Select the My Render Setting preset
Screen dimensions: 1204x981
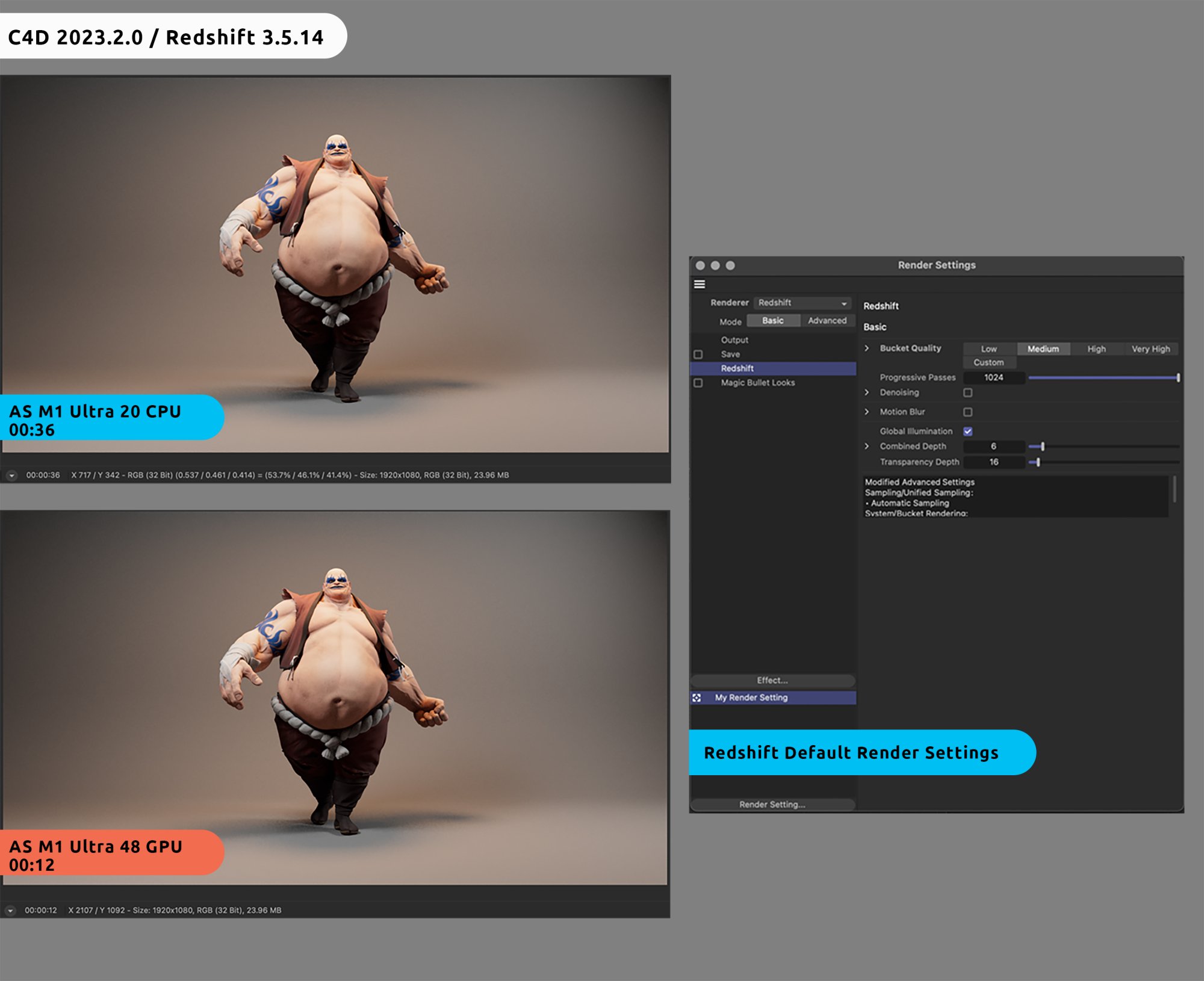click(773, 698)
